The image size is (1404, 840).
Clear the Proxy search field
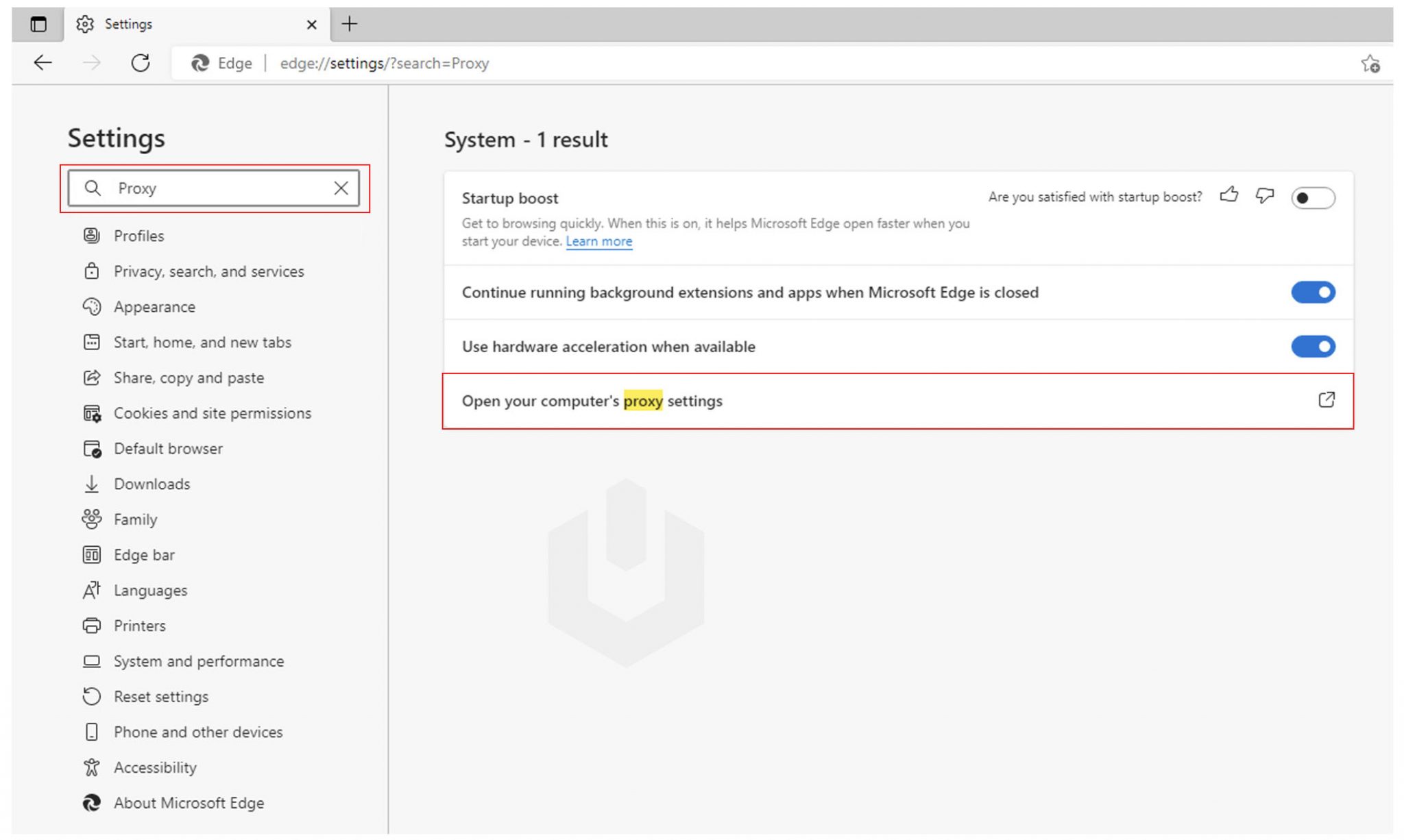coord(341,188)
